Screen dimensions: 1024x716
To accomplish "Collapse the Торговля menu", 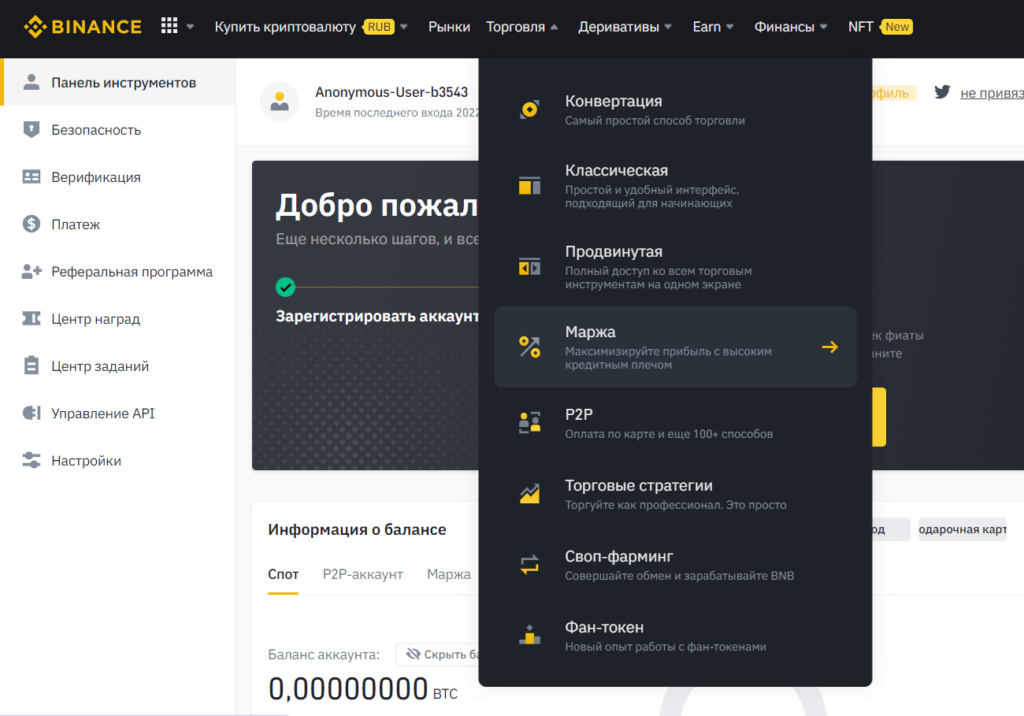I will pos(522,27).
